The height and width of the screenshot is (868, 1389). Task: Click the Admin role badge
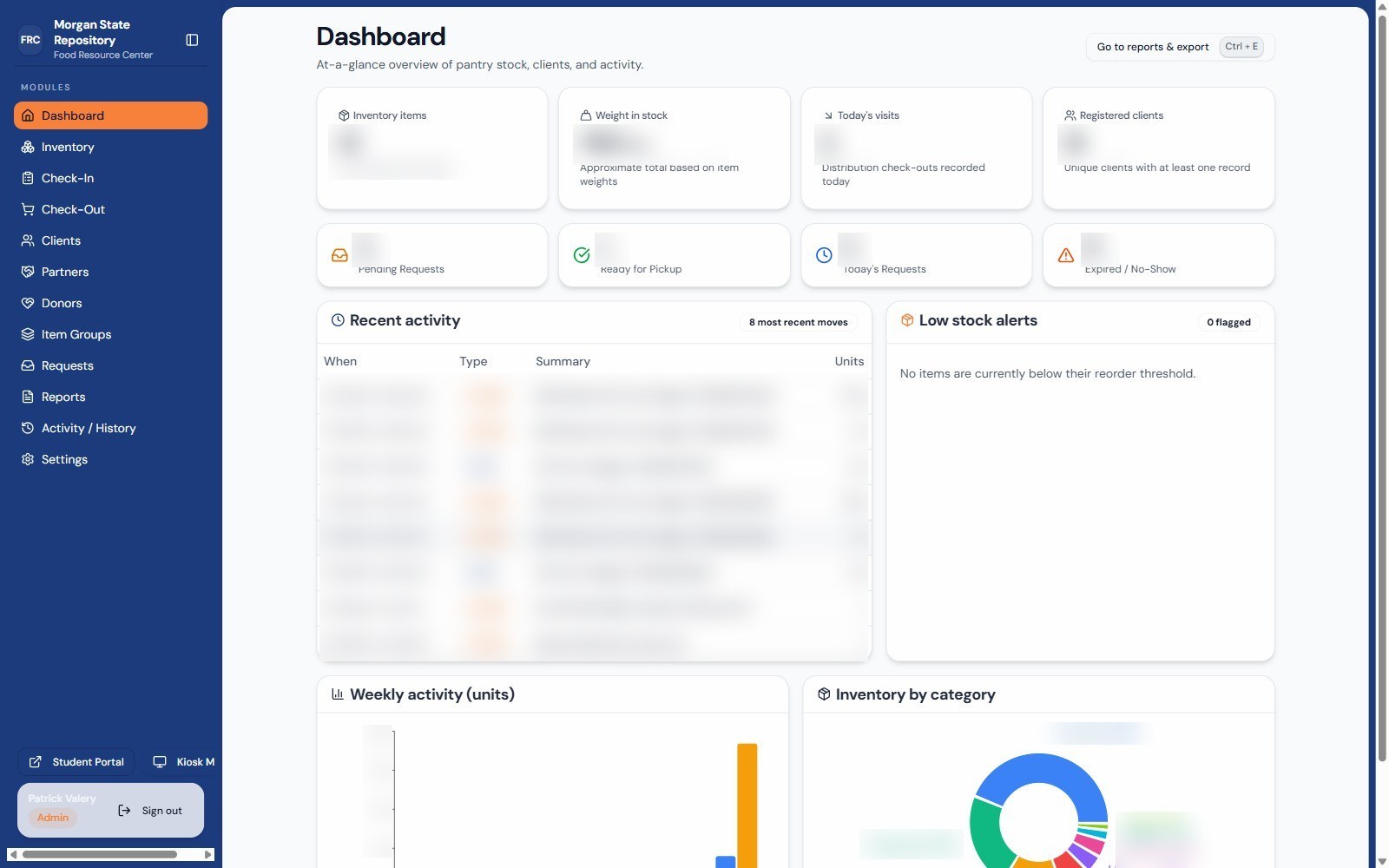53,818
